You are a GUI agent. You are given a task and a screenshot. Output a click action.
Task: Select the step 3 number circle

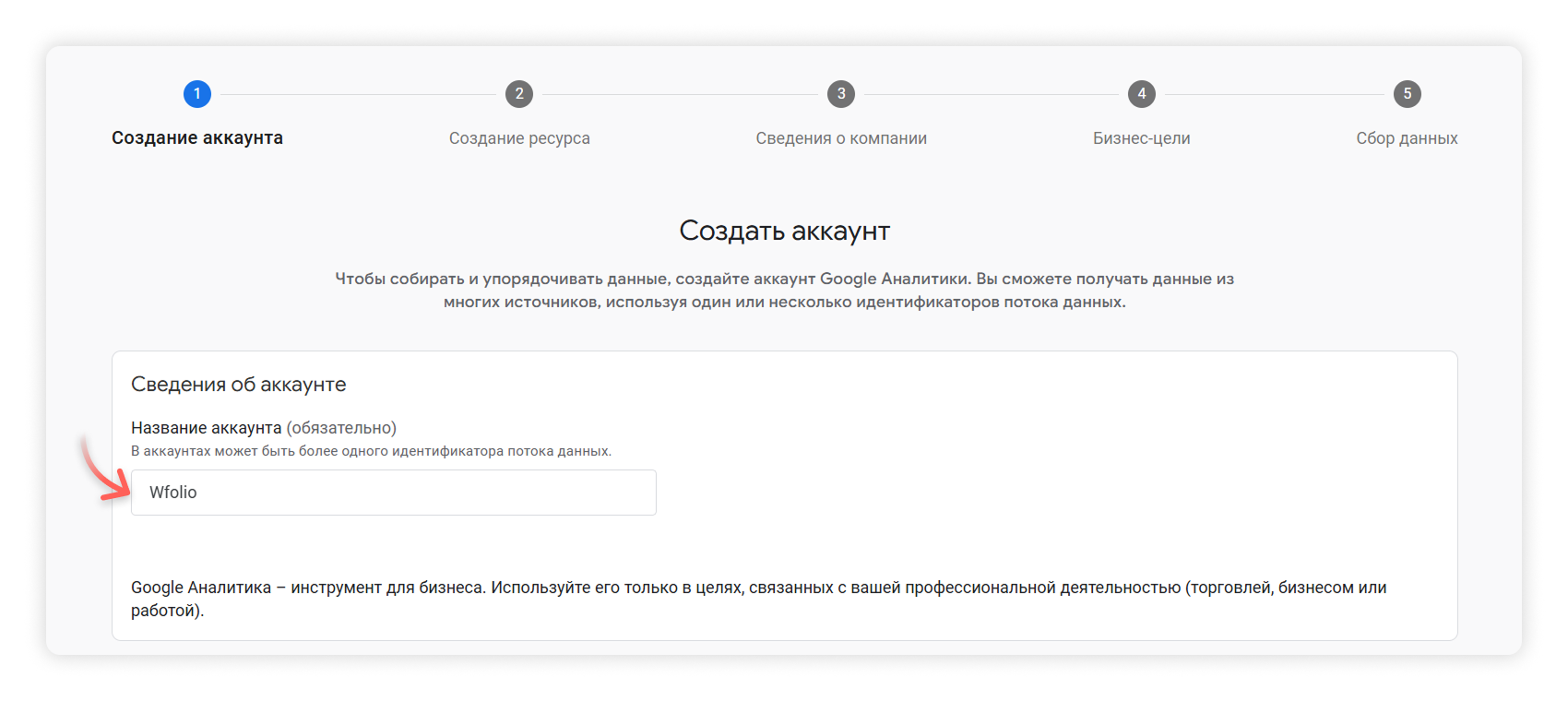coord(841,94)
